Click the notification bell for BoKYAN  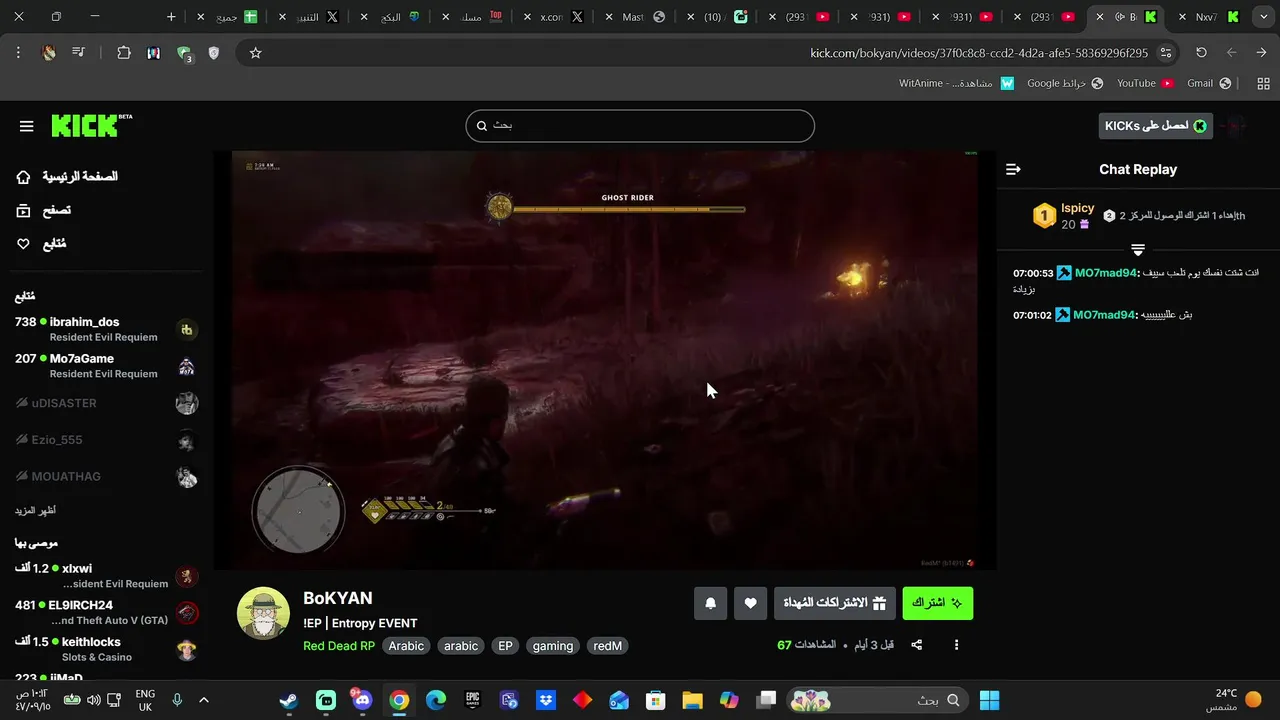(x=711, y=603)
